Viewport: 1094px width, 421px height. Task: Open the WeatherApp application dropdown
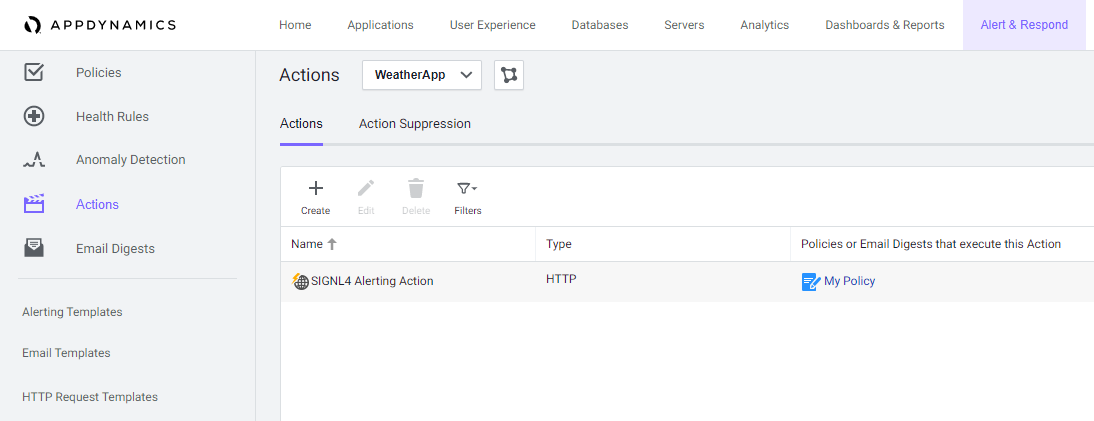point(421,75)
